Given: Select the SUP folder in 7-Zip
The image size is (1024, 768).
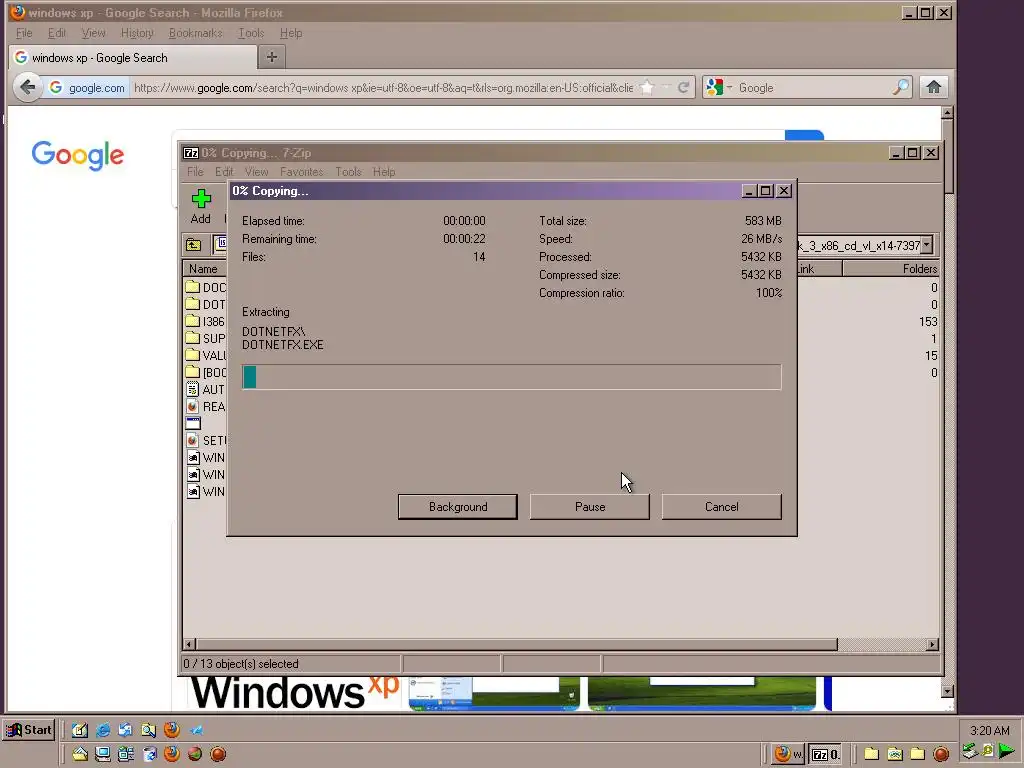Looking at the screenshot, I should point(204,338).
